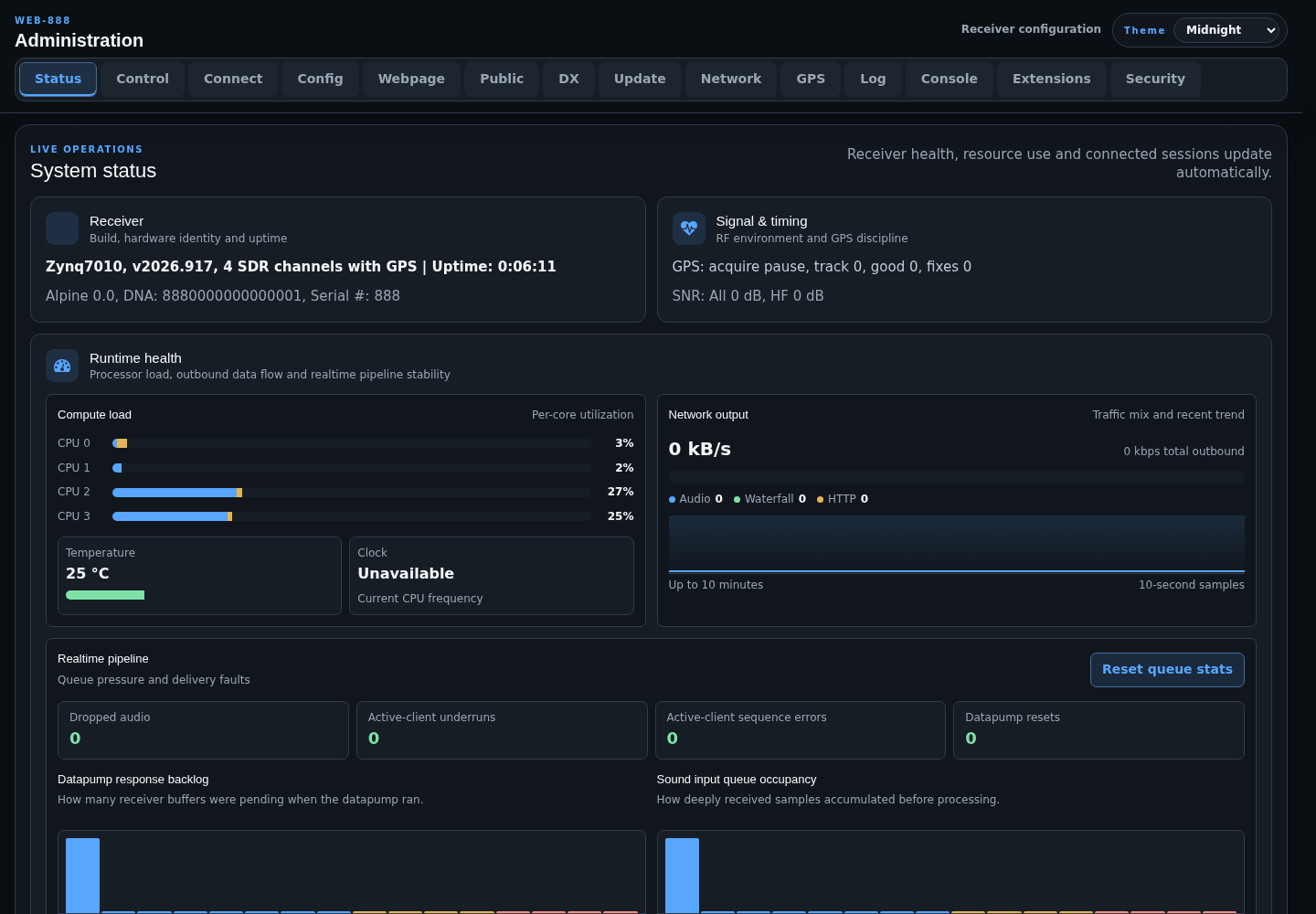Image resolution: width=1316 pixels, height=914 pixels.
Task: Click the CPU 1 utilization bar
Action: pos(352,468)
